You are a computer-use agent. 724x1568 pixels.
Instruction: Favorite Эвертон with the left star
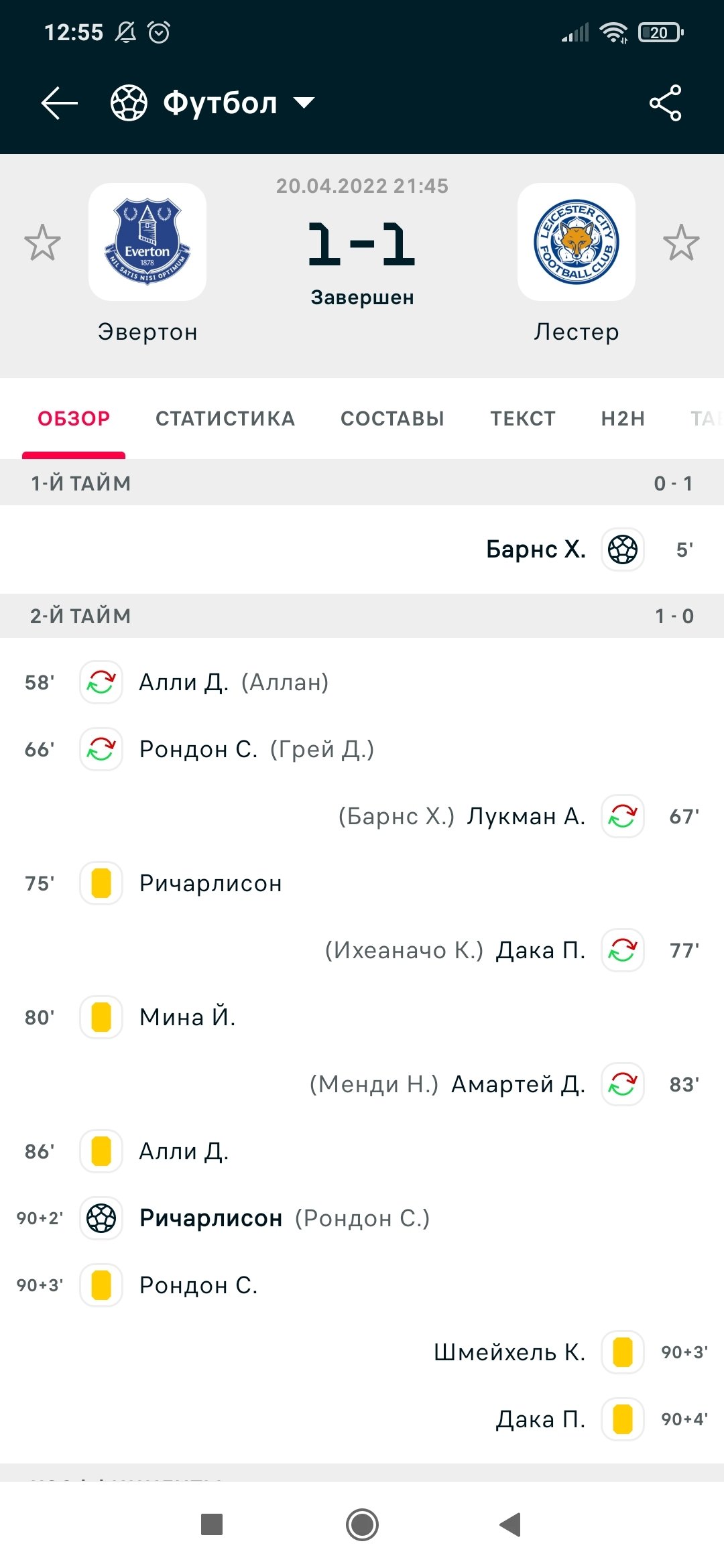42,242
